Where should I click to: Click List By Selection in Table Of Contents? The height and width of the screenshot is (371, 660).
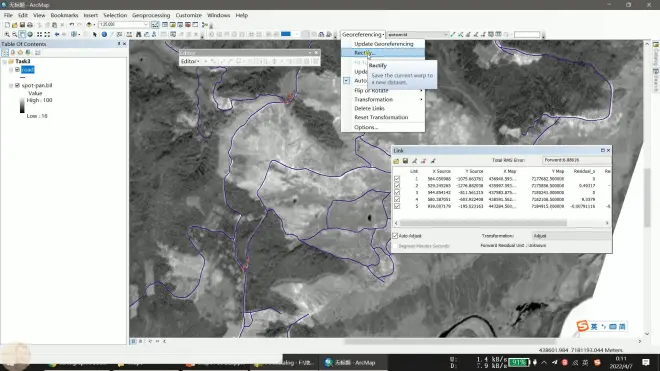28,53
